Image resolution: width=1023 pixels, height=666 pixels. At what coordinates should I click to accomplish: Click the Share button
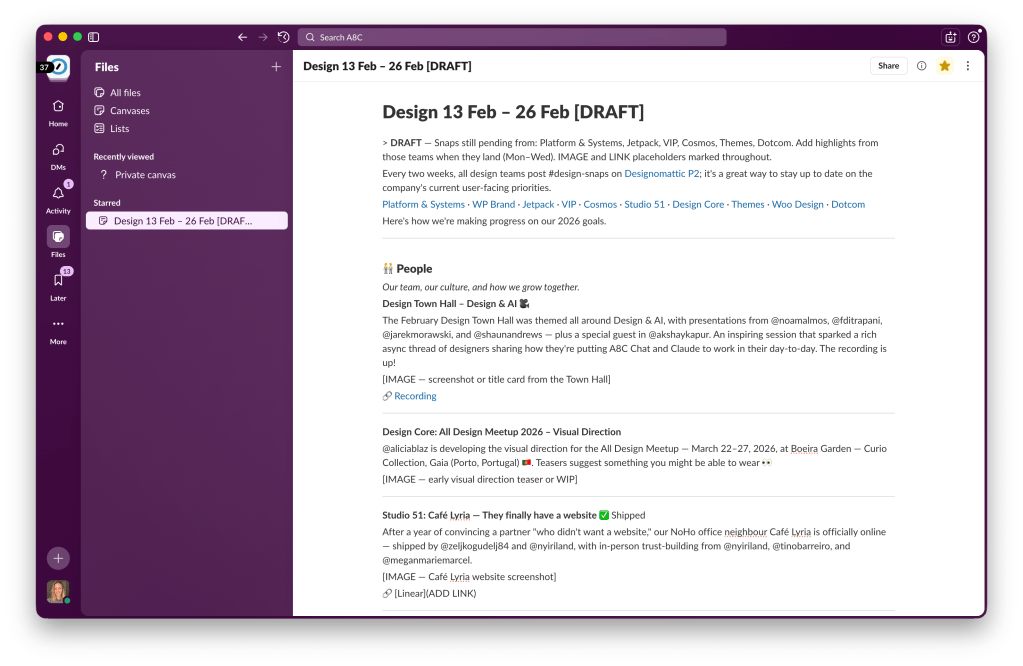(888, 66)
